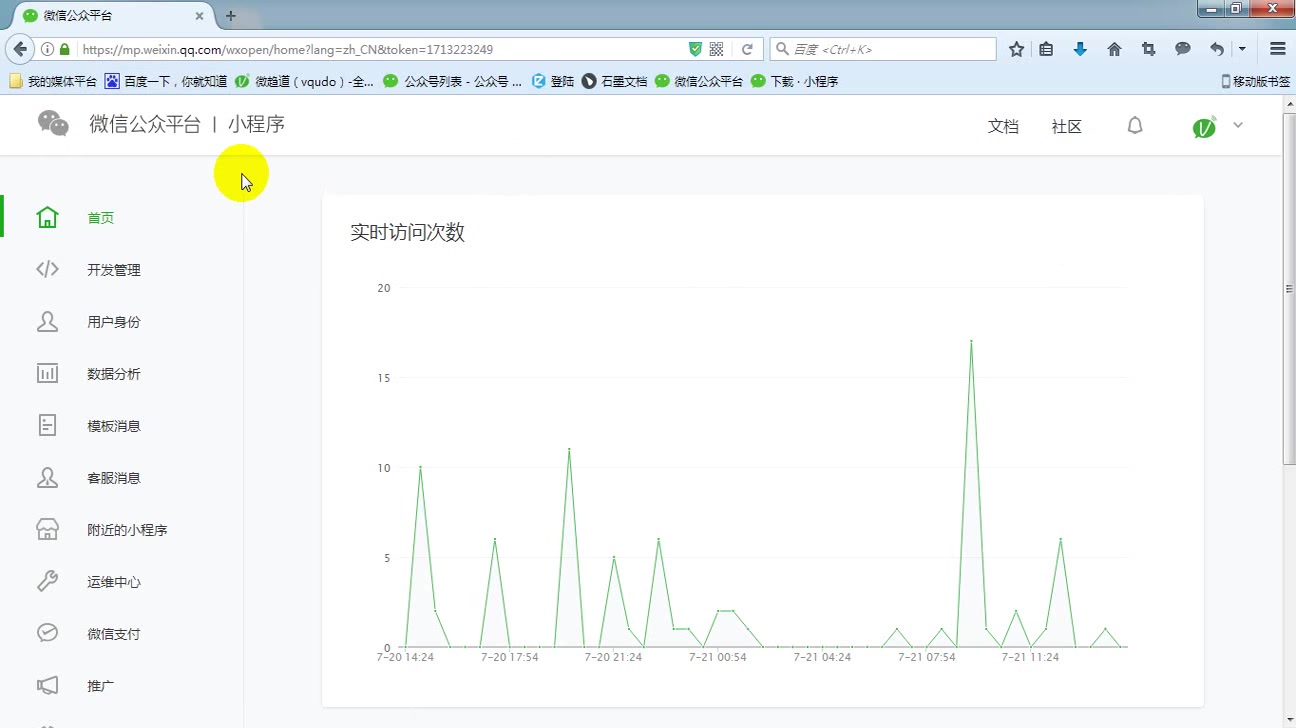Click the 附近的小程序 store icon
Viewport: 1296px width, 728px height.
click(x=47, y=529)
